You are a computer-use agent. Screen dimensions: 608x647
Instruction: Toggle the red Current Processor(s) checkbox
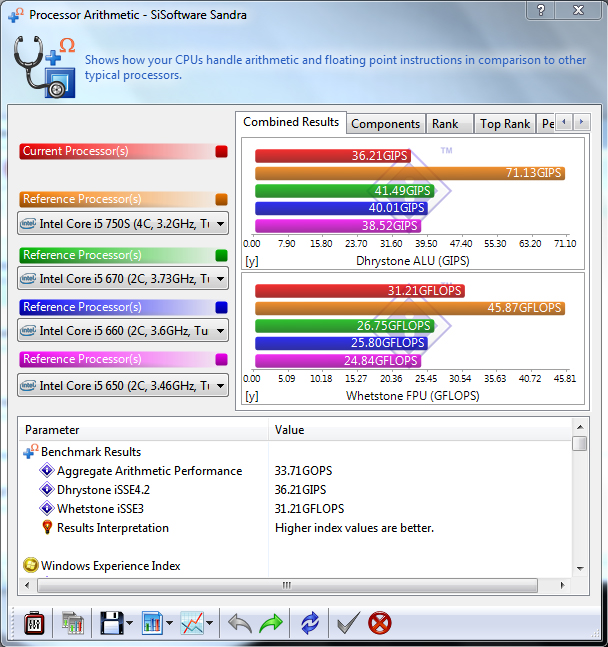pos(221,151)
